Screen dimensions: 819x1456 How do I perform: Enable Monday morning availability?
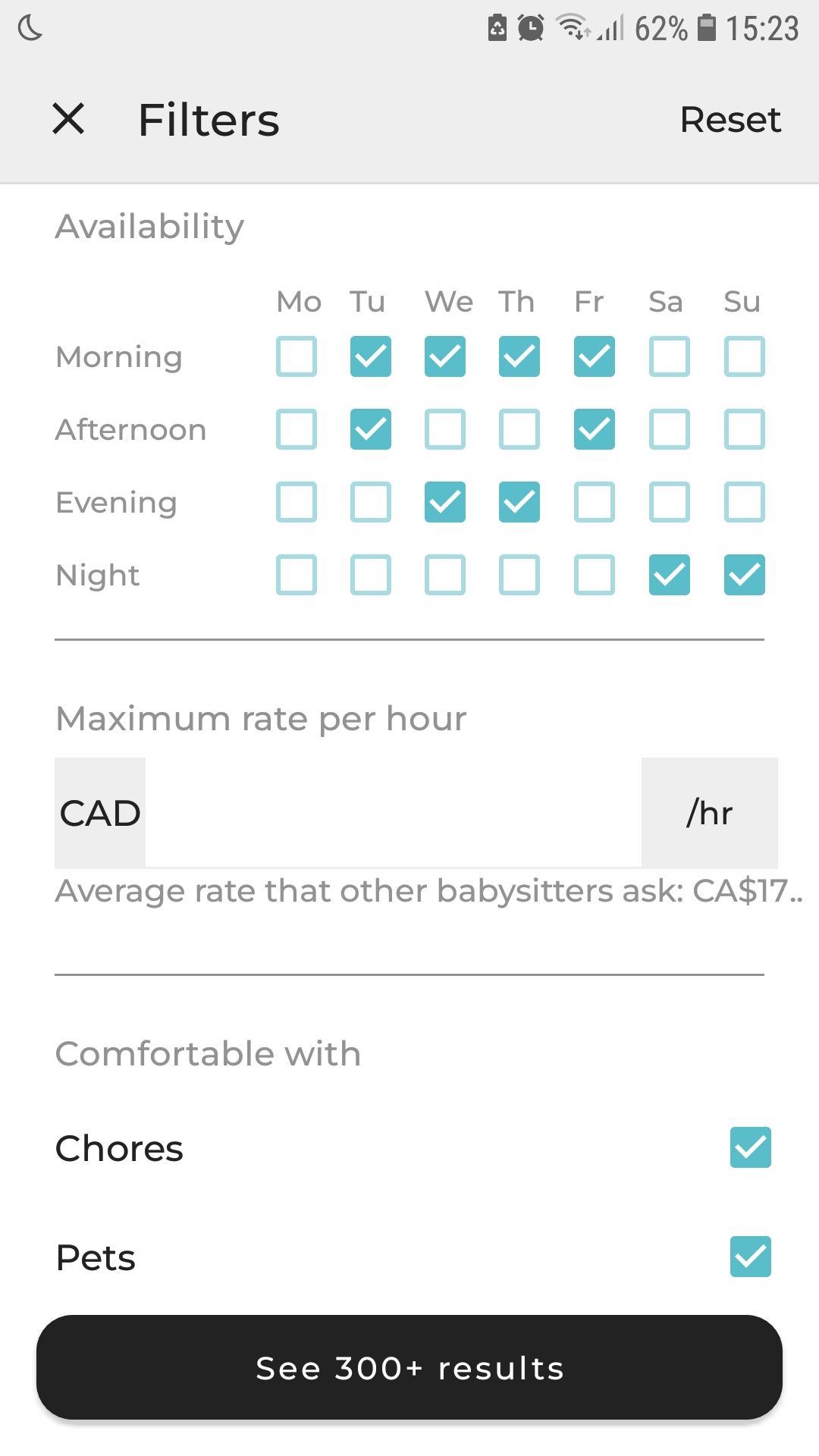pos(297,356)
